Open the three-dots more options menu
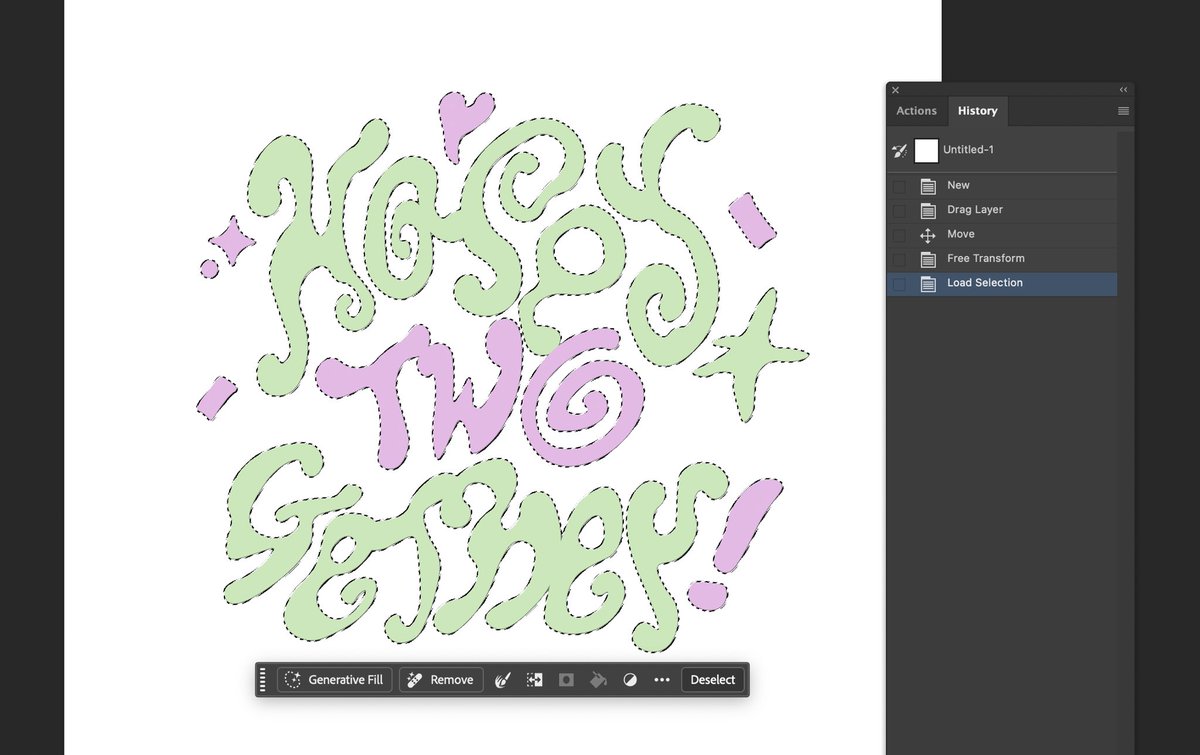The image size is (1200, 755). point(661,680)
